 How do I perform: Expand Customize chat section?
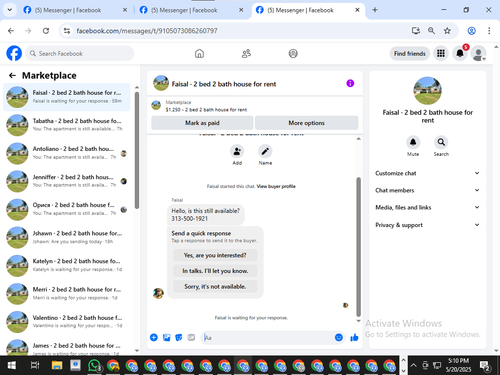pyautogui.click(x=427, y=173)
